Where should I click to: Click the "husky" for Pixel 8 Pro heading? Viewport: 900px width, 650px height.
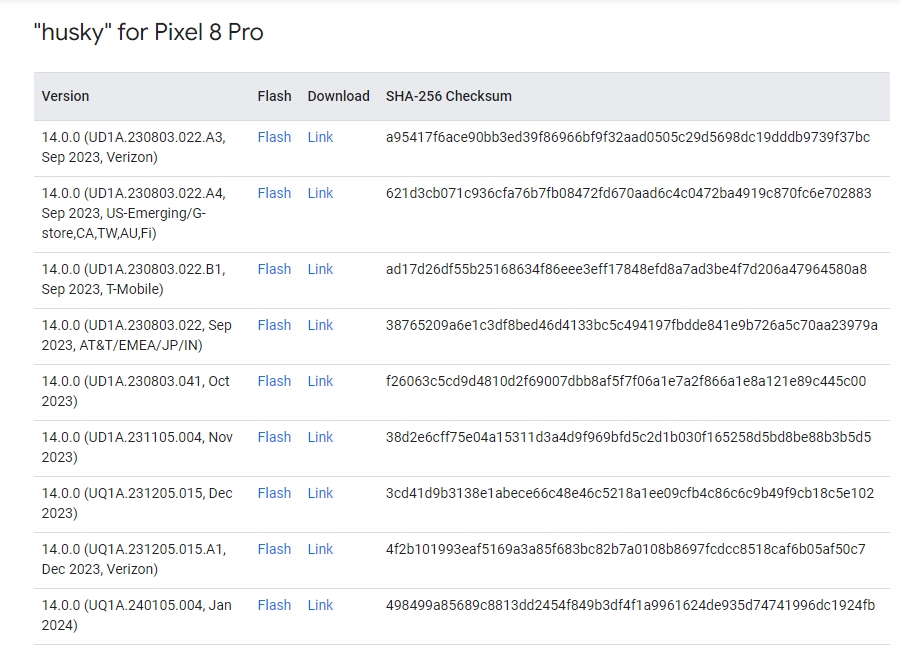tap(149, 32)
